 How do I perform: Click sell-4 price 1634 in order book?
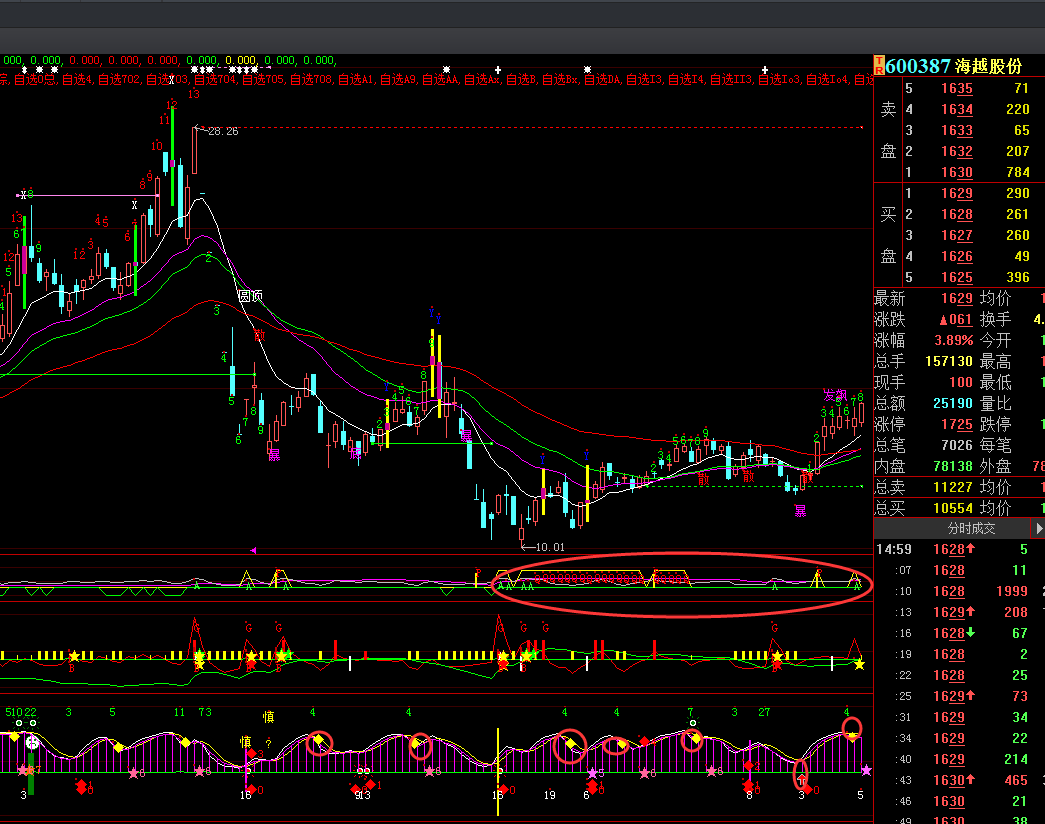tap(956, 109)
